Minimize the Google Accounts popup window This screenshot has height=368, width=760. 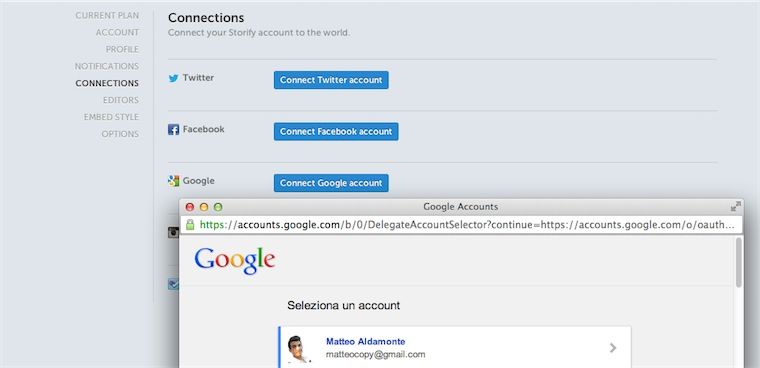(x=204, y=207)
